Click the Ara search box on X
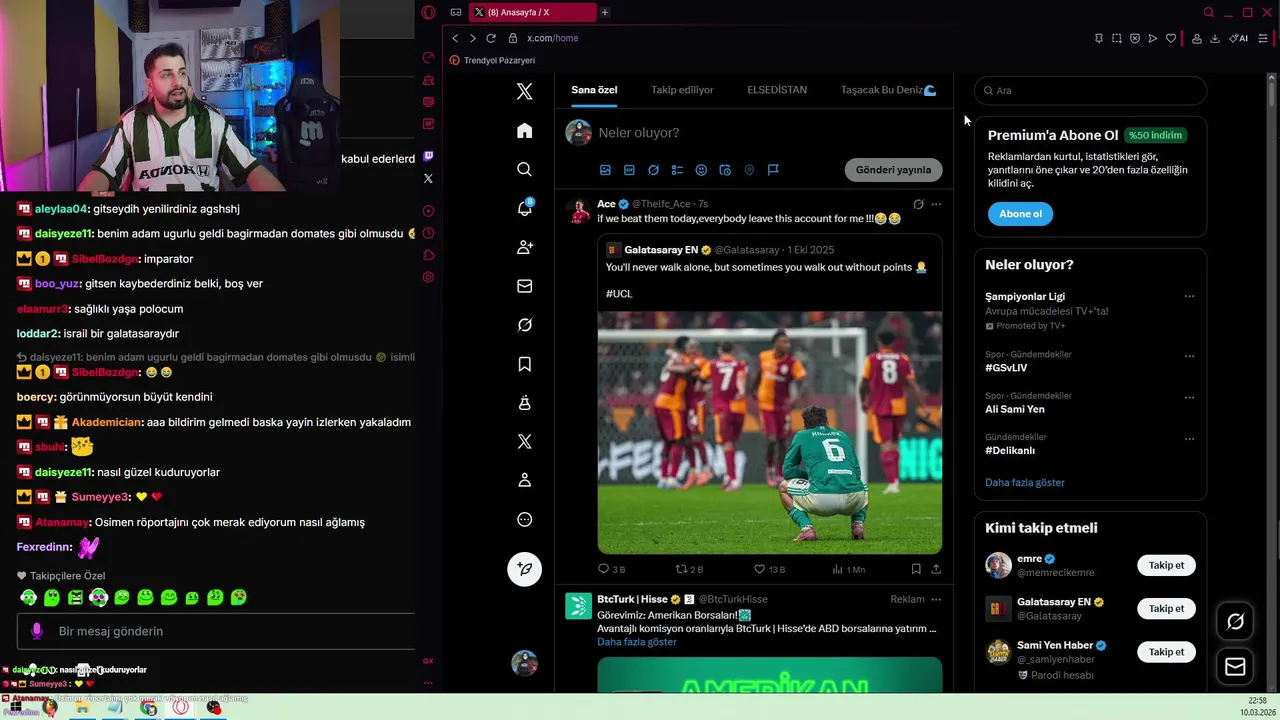This screenshot has height=720, width=1280. pos(1090,90)
